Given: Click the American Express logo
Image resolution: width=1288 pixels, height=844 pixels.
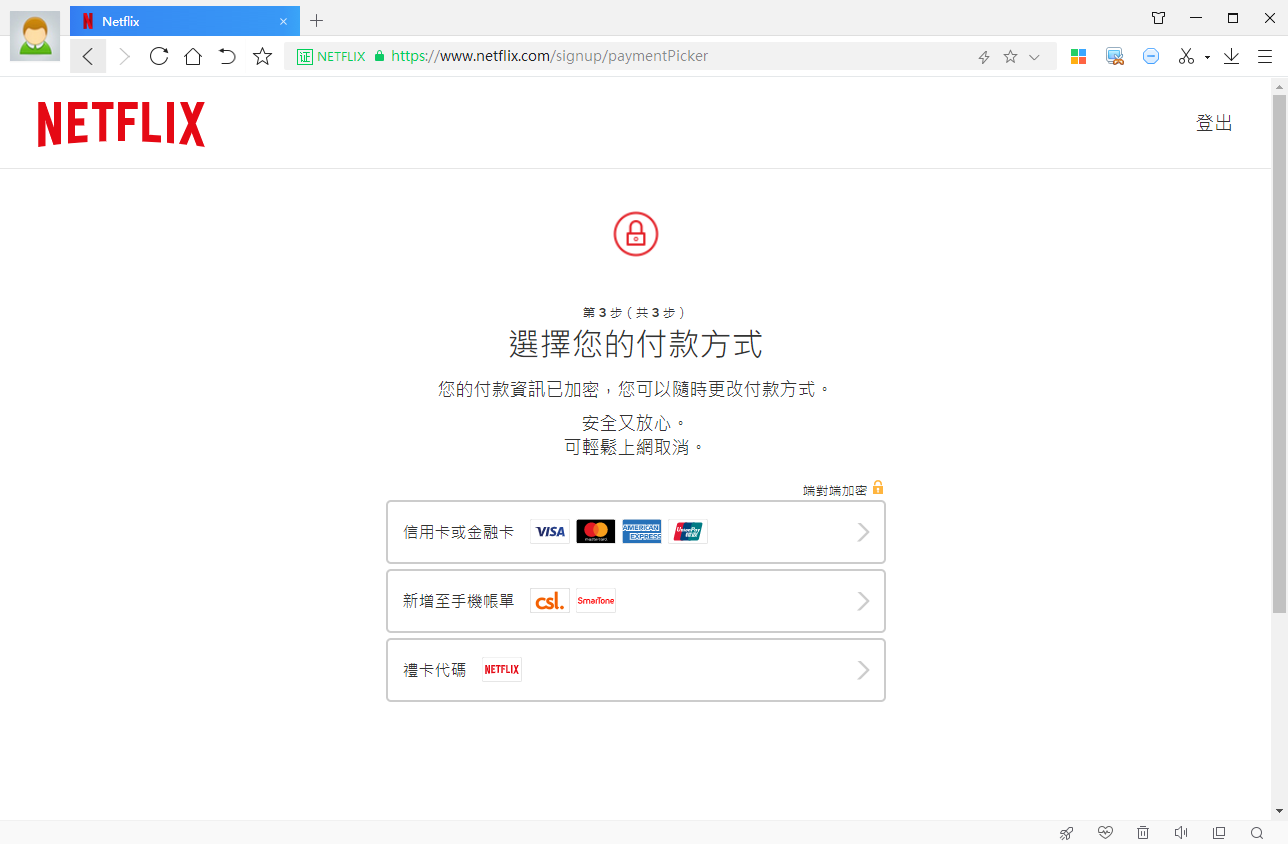Looking at the screenshot, I should (x=642, y=532).
